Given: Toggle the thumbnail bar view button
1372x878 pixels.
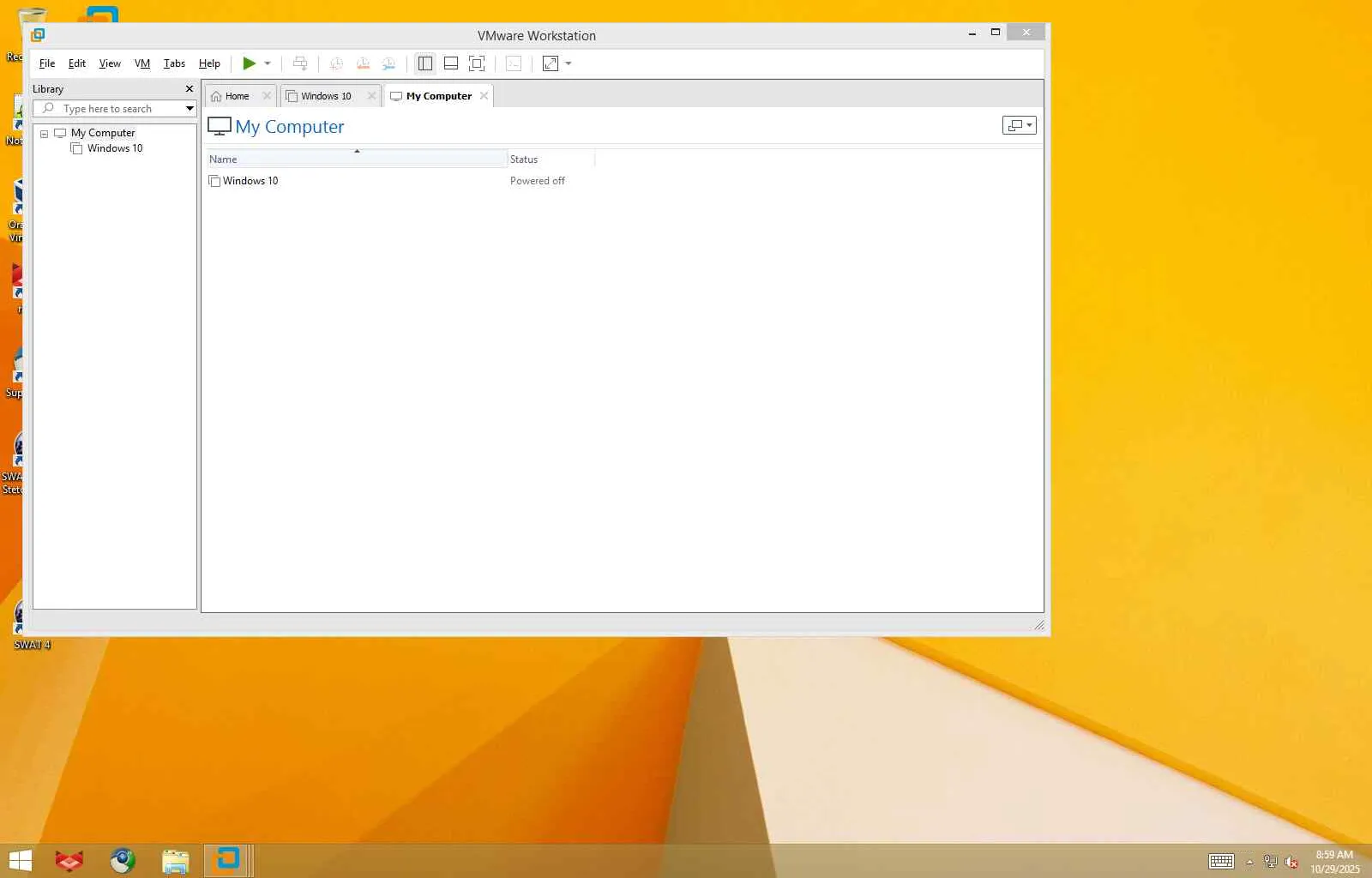Looking at the screenshot, I should coord(451,63).
